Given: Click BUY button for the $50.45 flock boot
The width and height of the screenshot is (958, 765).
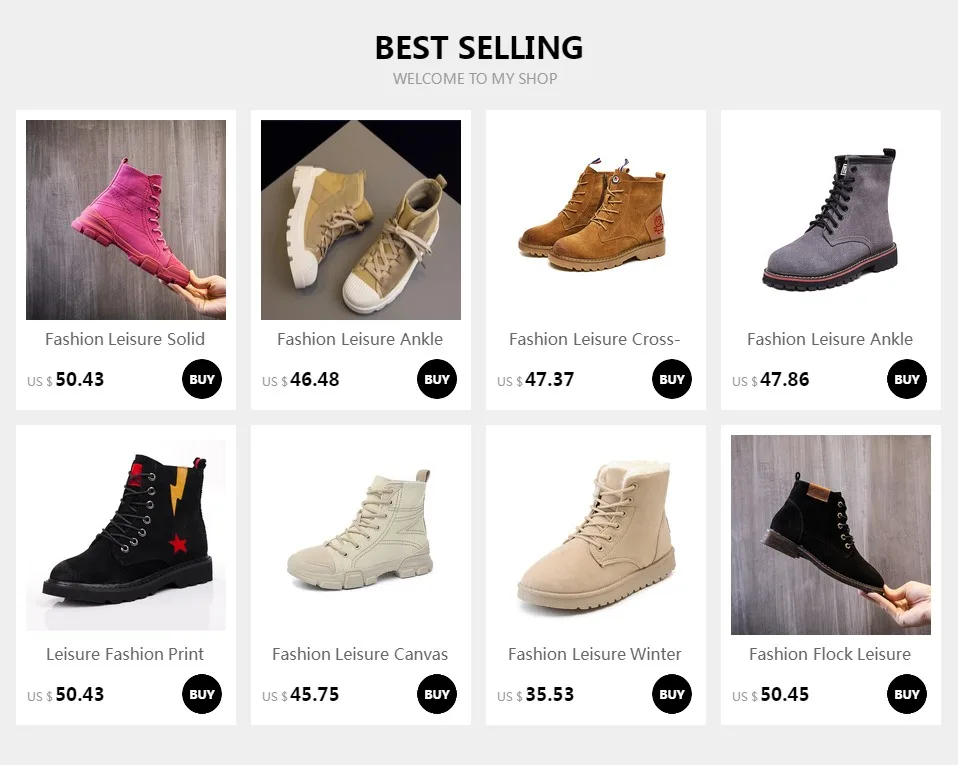Looking at the screenshot, I should coord(907,694).
